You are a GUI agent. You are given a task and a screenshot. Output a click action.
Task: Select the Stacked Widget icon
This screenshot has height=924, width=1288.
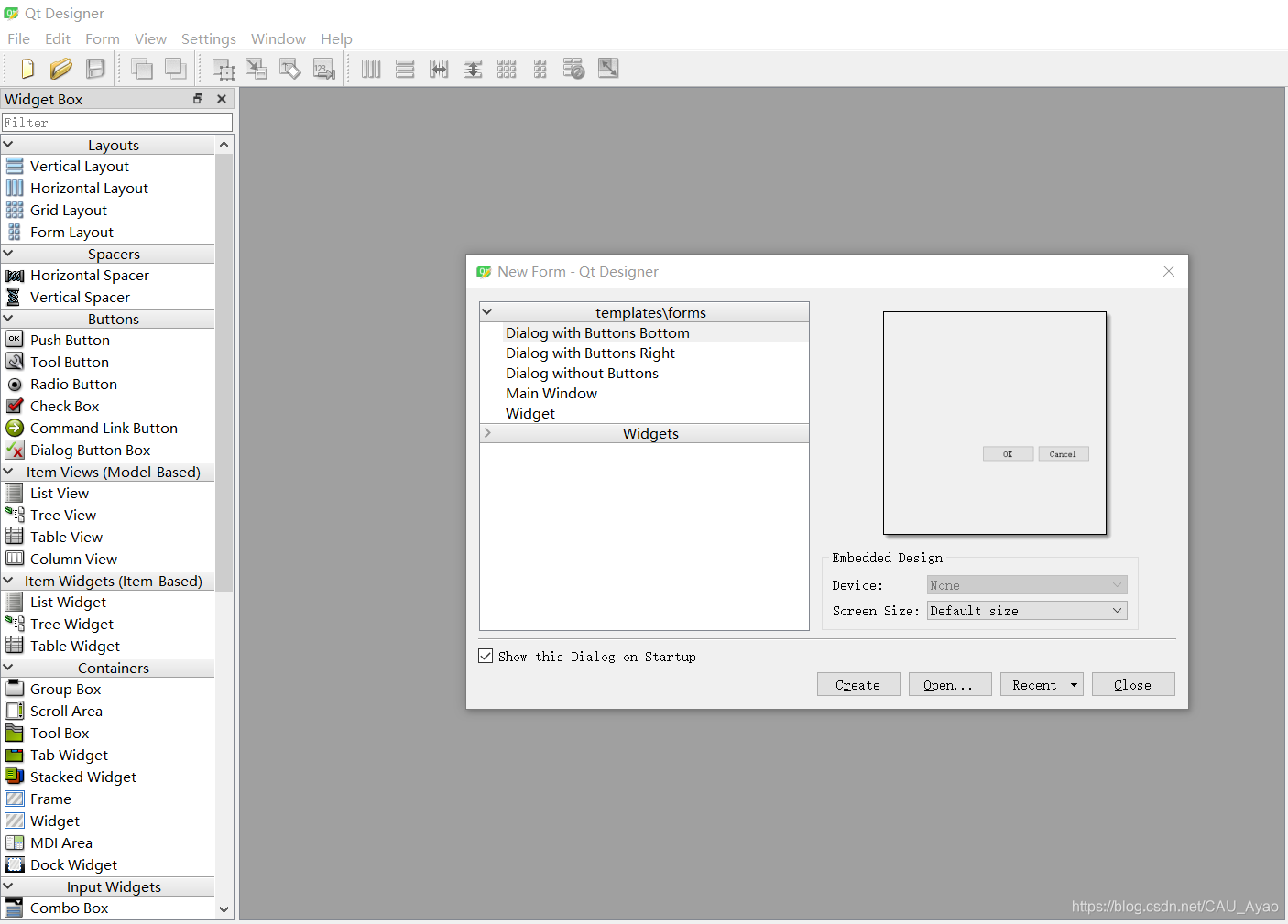point(15,777)
